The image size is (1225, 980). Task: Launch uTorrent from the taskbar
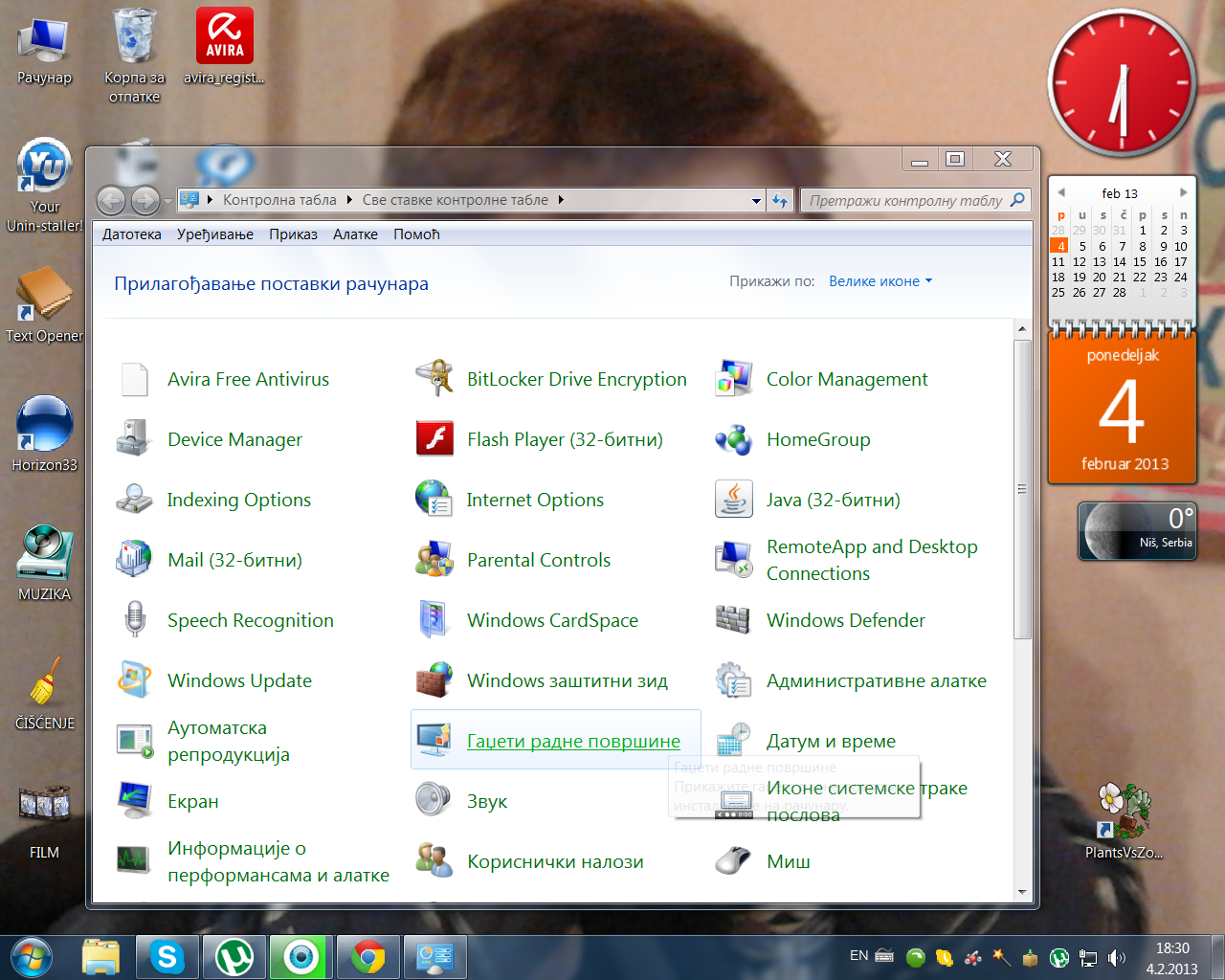click(234, 957)
